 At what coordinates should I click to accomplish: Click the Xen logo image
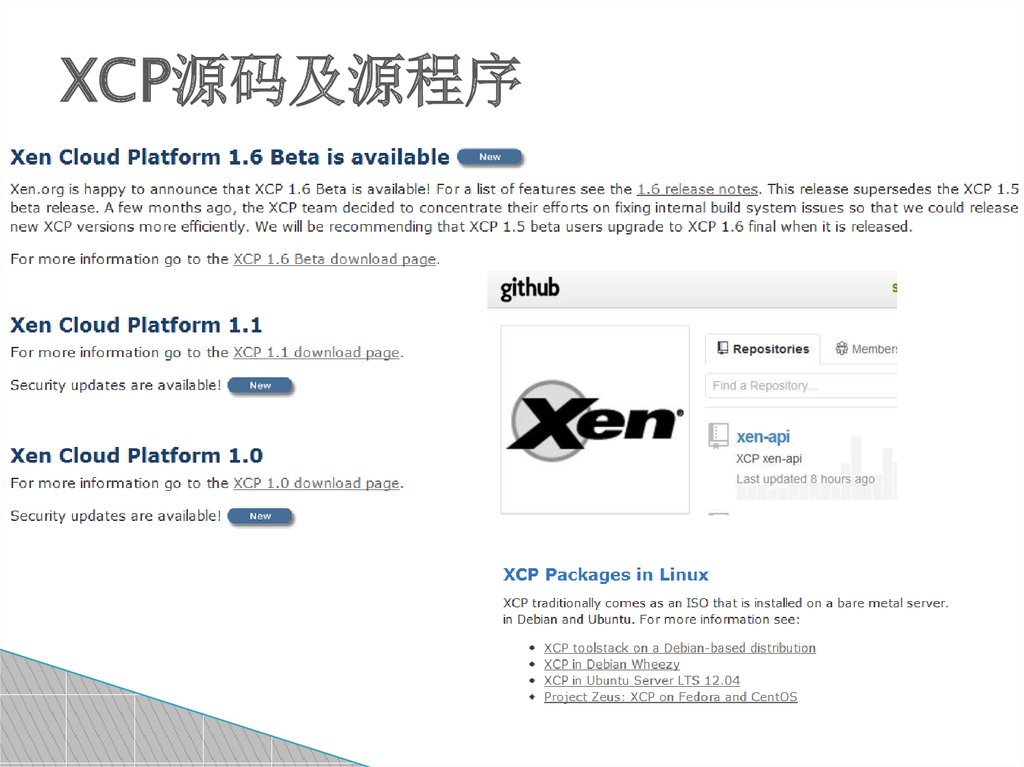(595, 419)
